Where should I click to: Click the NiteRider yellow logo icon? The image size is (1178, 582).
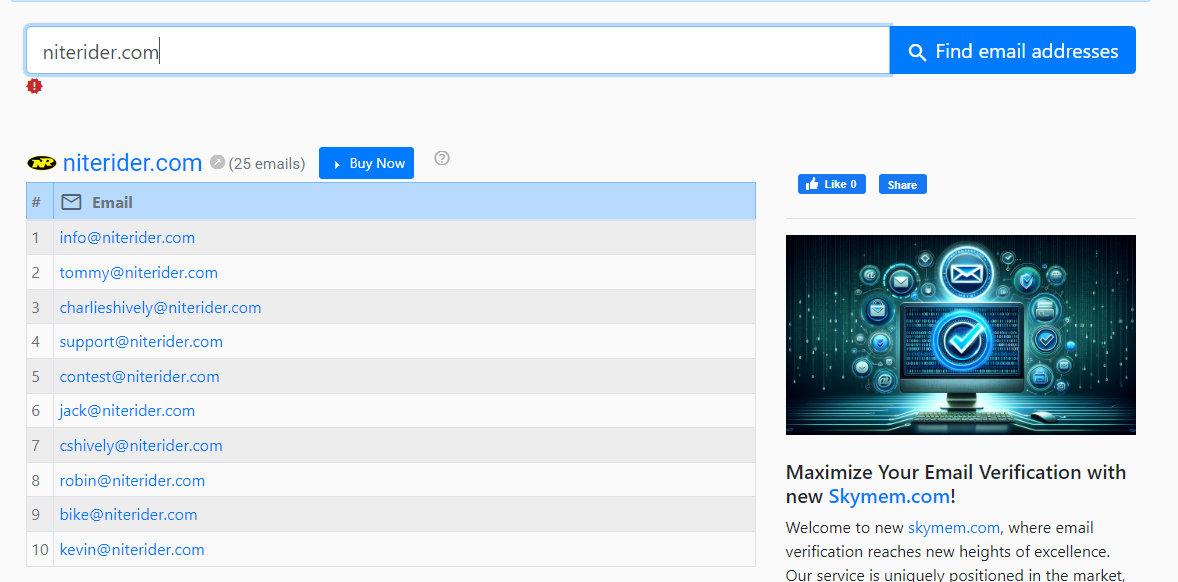click(x=41, y=163)
